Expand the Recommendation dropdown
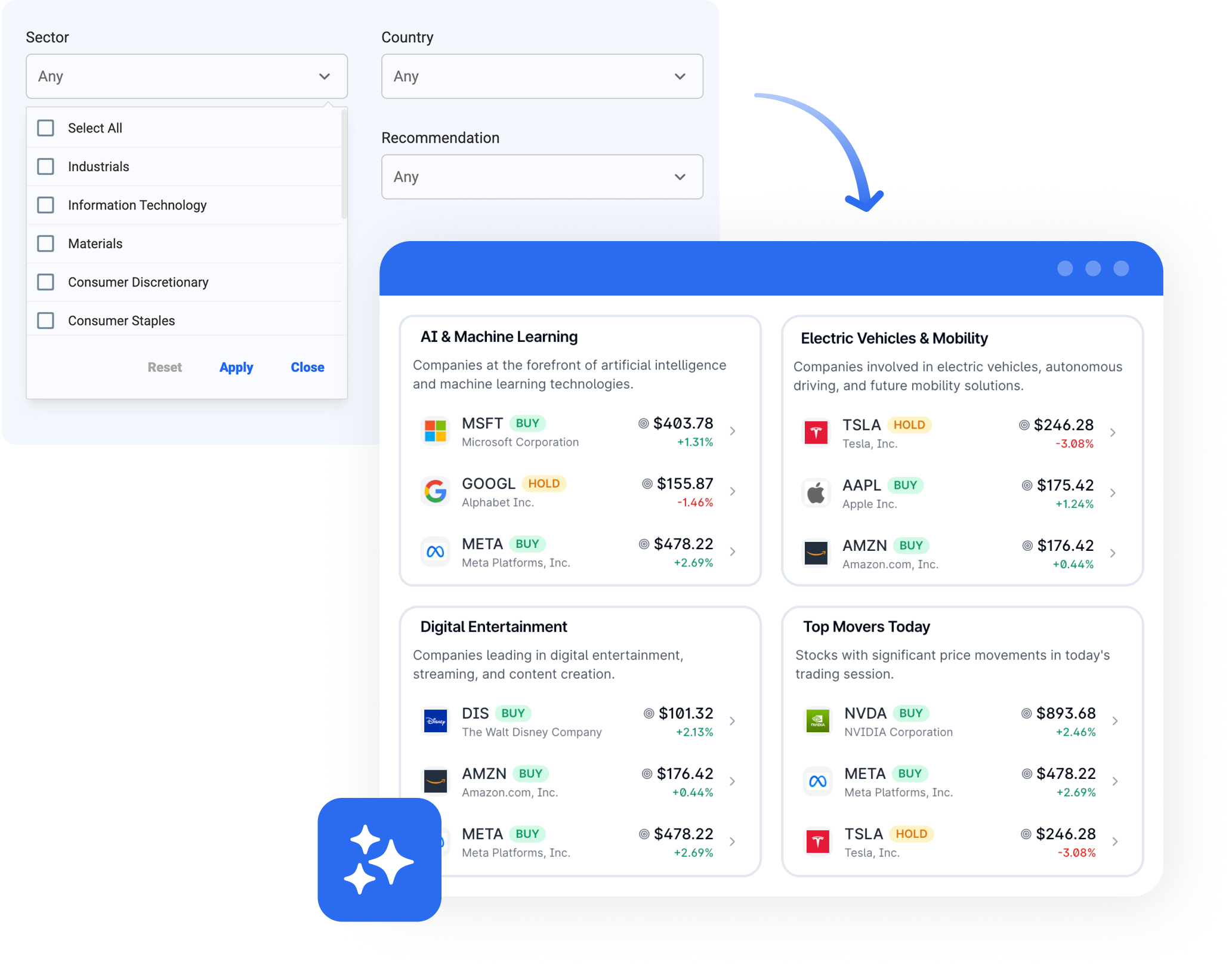Image resolution: width=1232 pixels, height=968 pixels. [x=542, y=177]
